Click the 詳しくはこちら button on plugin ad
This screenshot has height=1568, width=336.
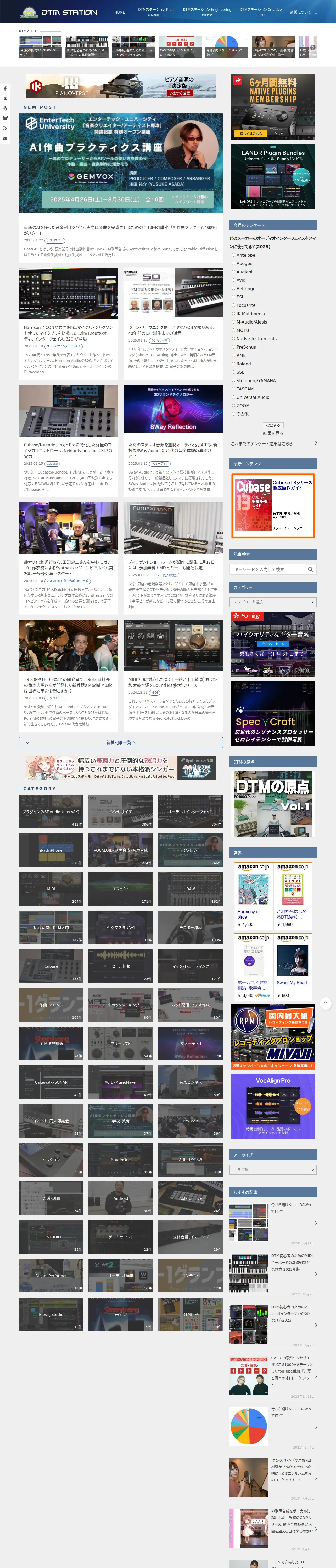(x=251, y=133)
